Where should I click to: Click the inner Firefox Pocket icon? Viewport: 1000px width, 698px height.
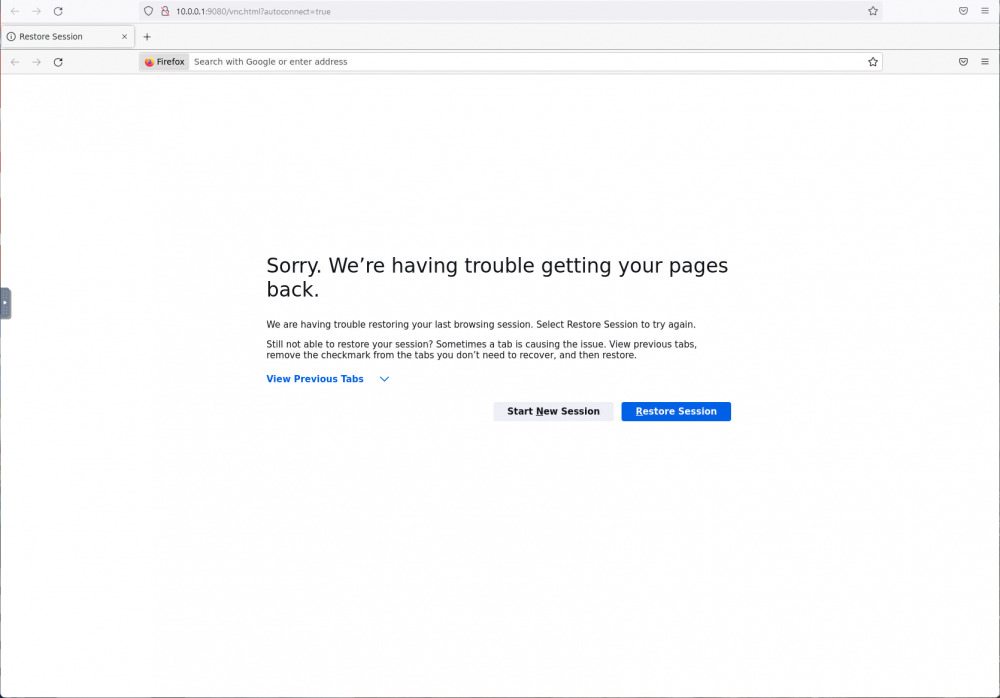click(x=964, y=62)
